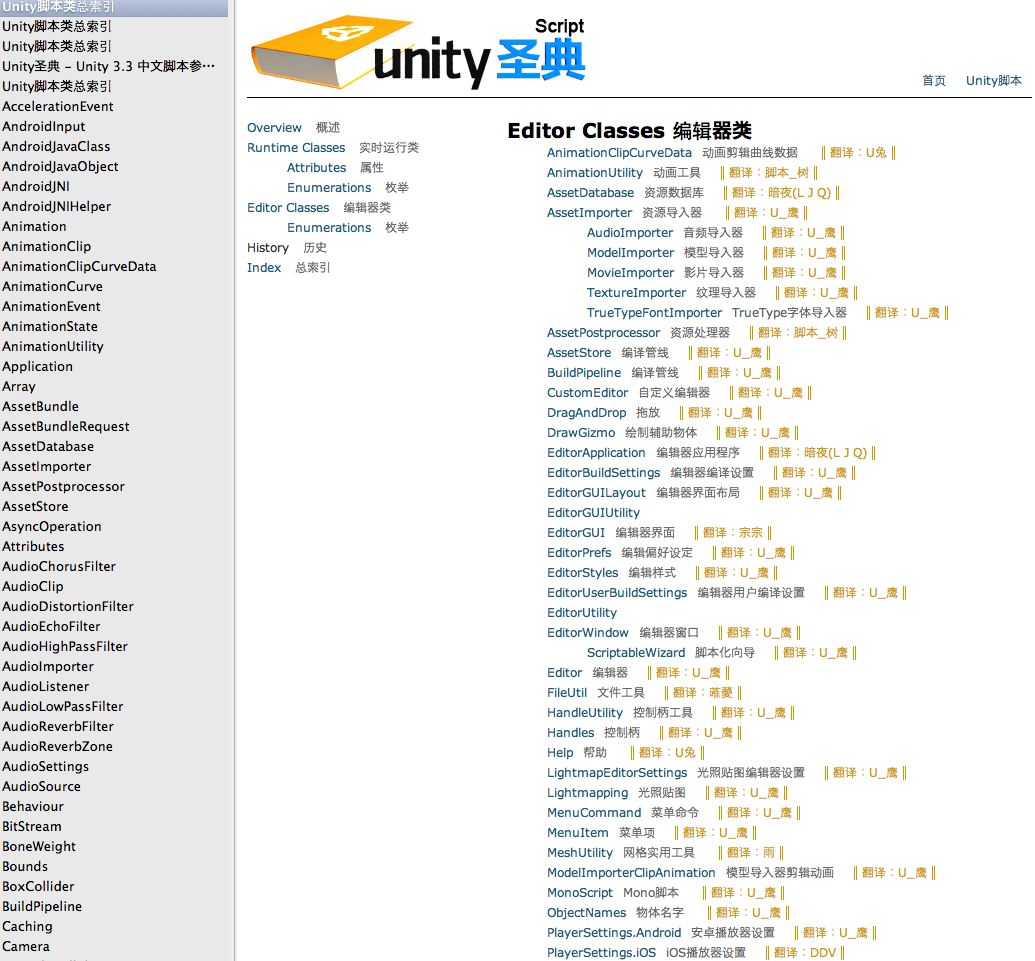Open the ModelImporterClipAnimation link
Screen dimensions: 1035x961
coord(630,873)
